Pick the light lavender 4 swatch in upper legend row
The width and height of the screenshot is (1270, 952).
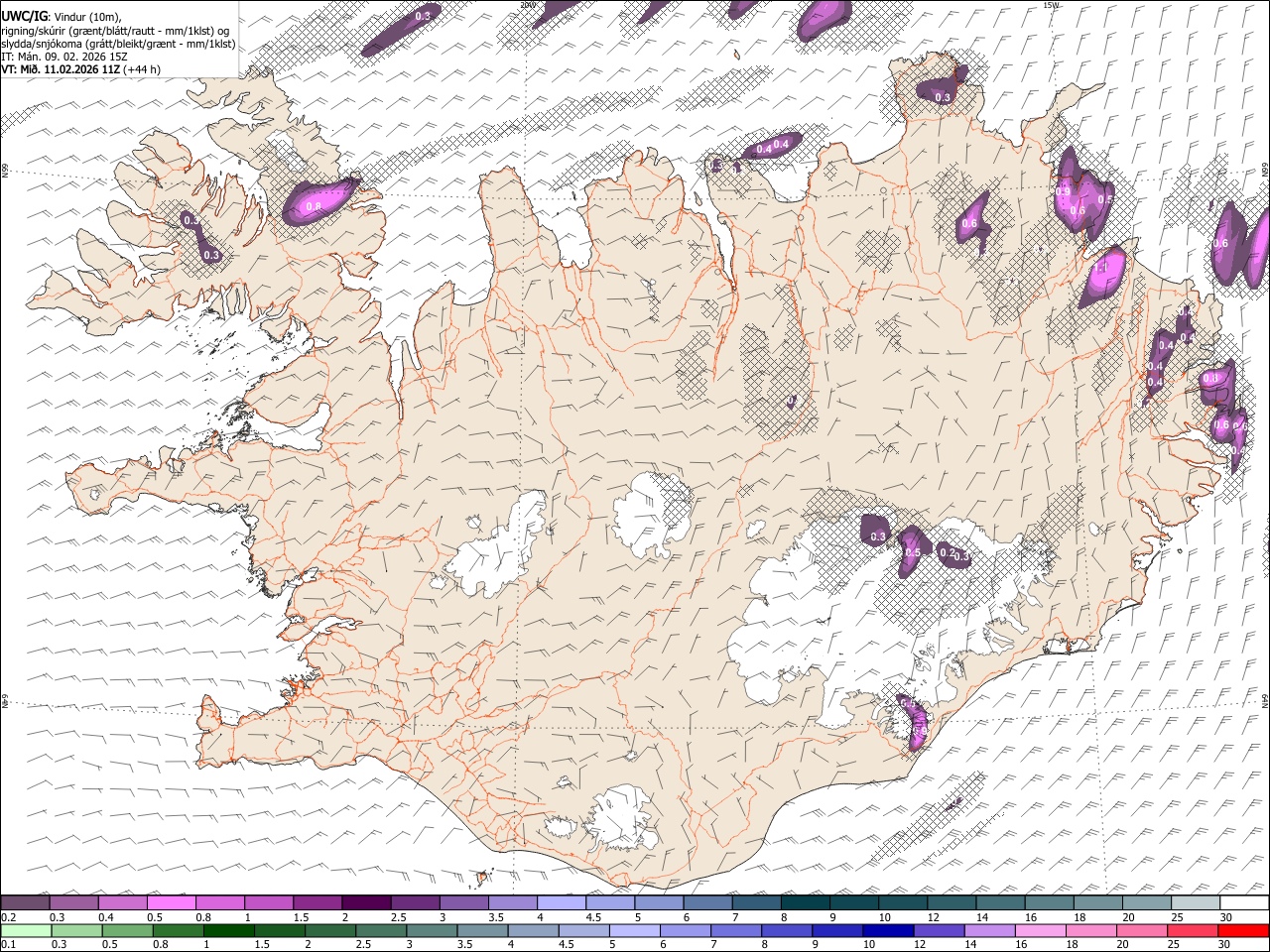(x=560, y=902)
